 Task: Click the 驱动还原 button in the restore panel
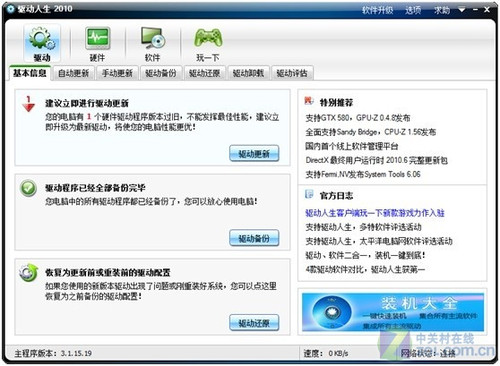tap(254, 323)
